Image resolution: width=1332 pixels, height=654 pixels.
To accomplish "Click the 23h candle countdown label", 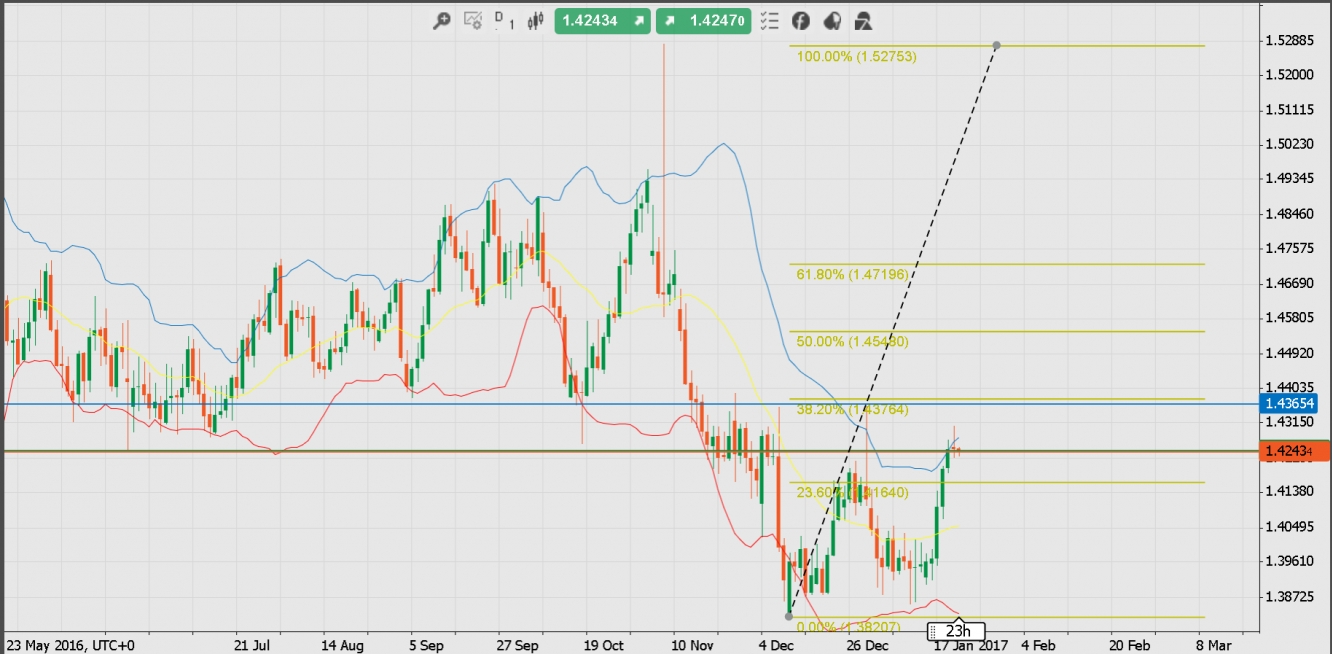I will tap(957, 631).
